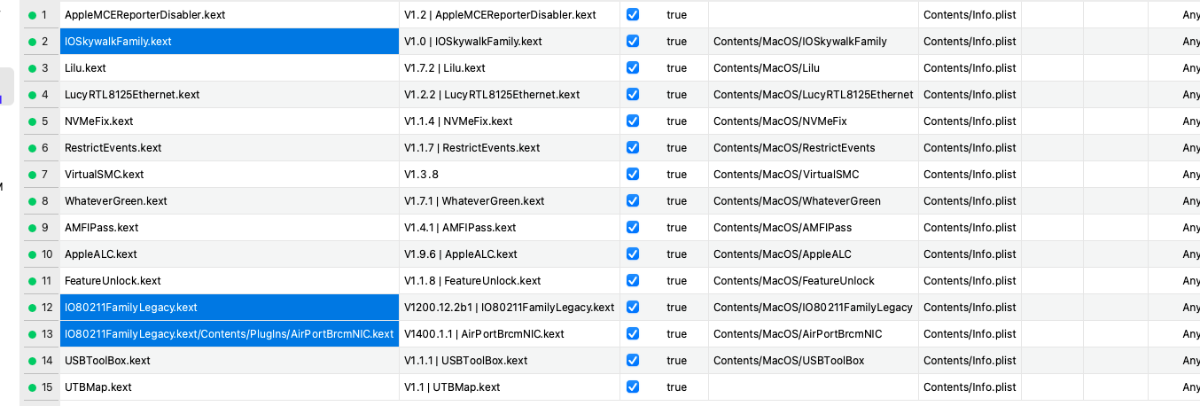The height and width of the screenshot is (406, 1200).
Task: Toggle FeatureUnlock.kext enabled checkbox
Action: tap(632, 280)
